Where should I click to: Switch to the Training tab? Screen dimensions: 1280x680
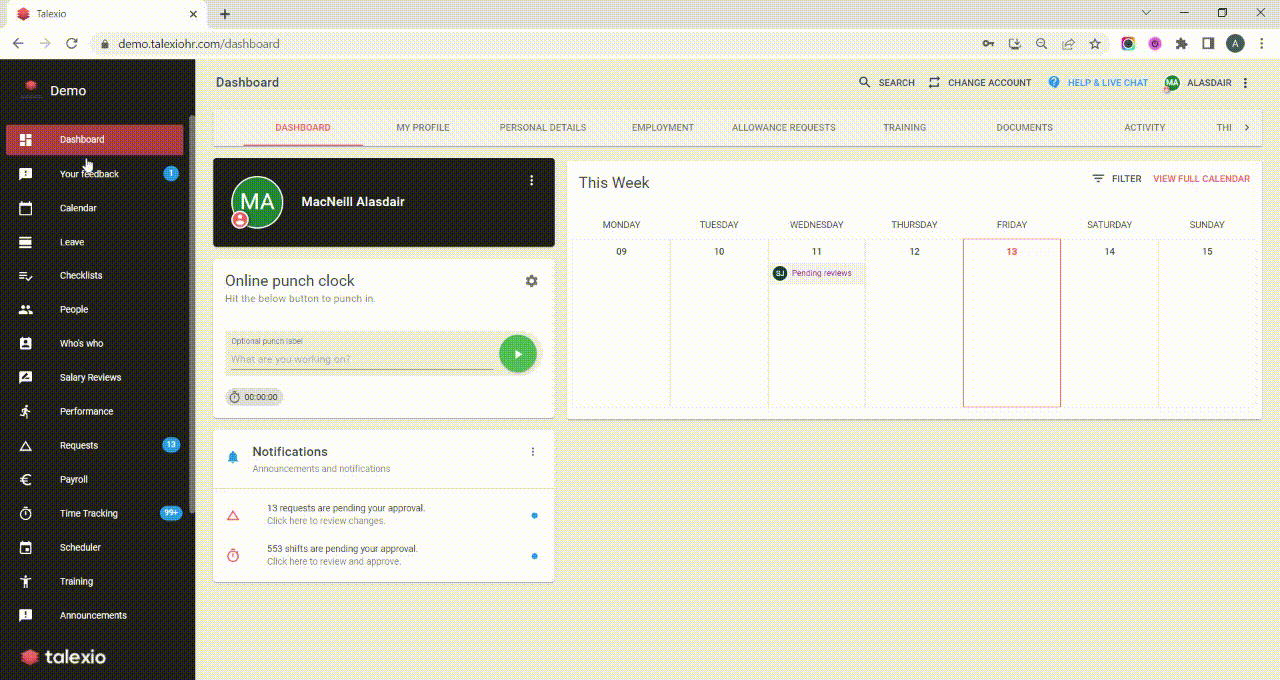coord(904,128)
